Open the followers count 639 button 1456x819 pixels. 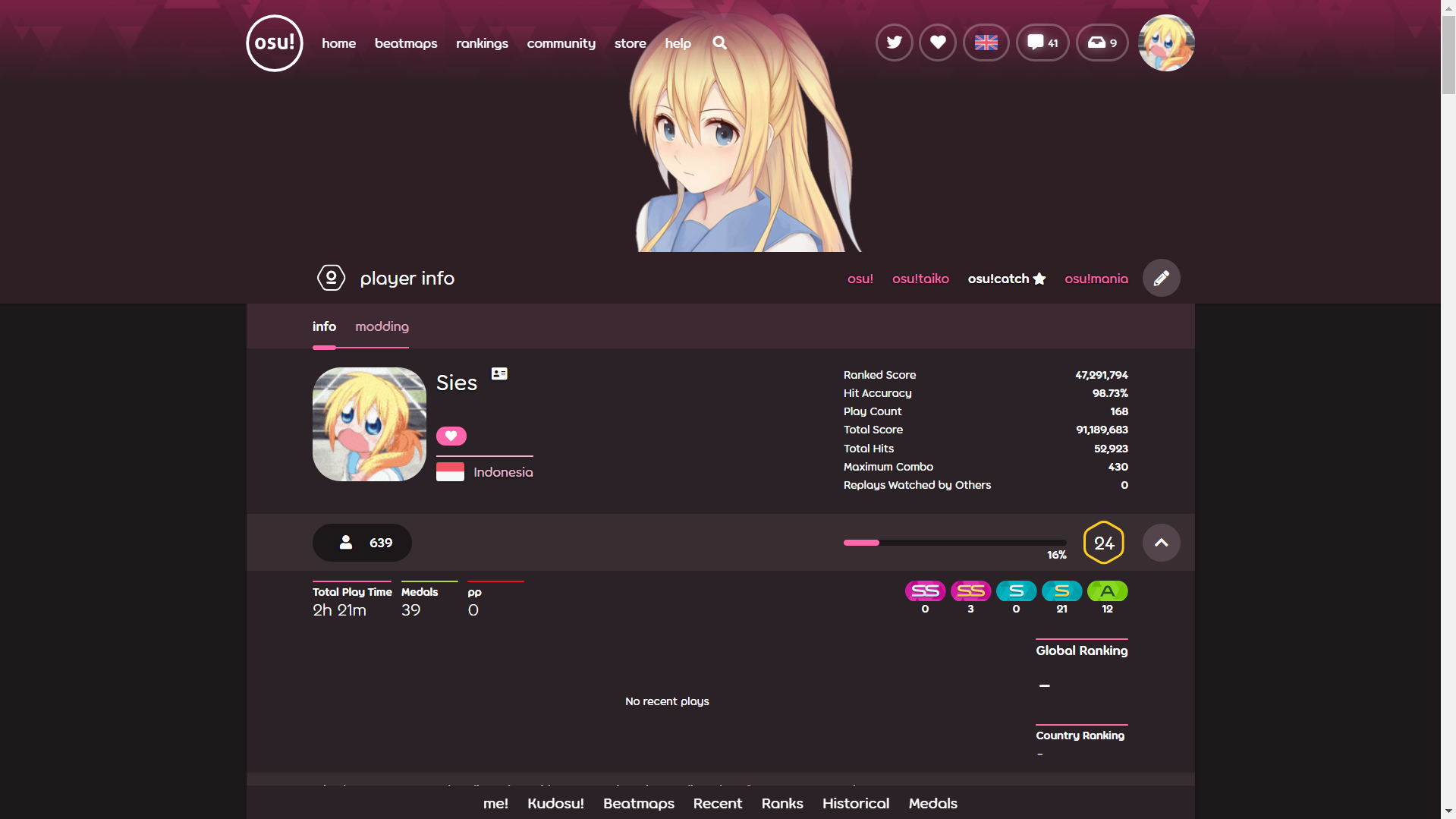(x=362, y=543)
